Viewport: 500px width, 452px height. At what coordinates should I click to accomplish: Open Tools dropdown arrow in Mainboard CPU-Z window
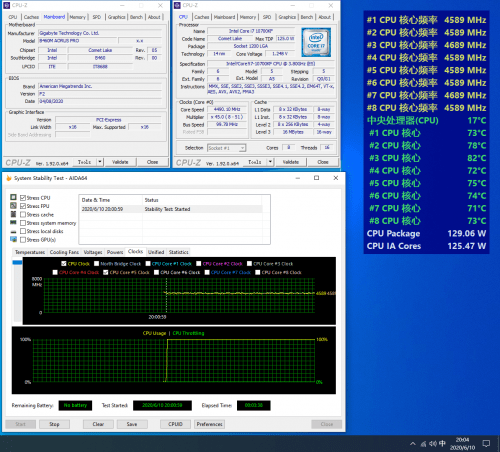[100, 162]
